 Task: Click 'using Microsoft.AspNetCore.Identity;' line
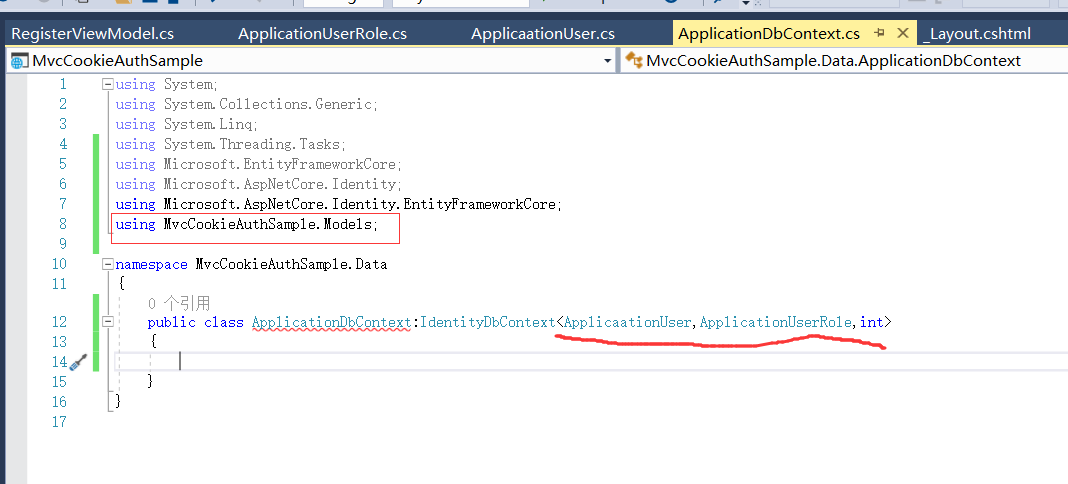tap(259, 184)
